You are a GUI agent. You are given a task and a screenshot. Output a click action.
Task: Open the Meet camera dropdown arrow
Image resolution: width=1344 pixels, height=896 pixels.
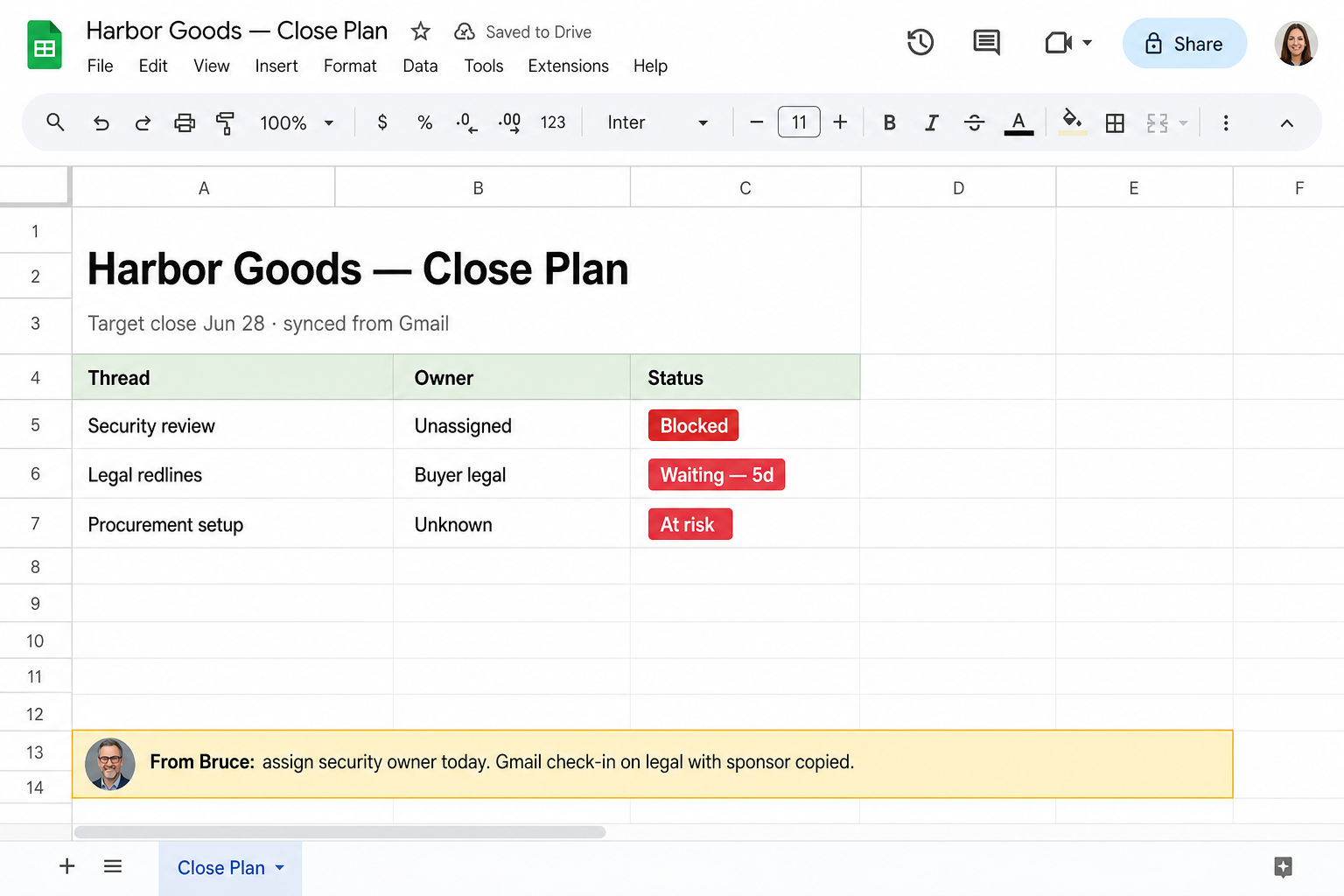[x=1087, y=42]
